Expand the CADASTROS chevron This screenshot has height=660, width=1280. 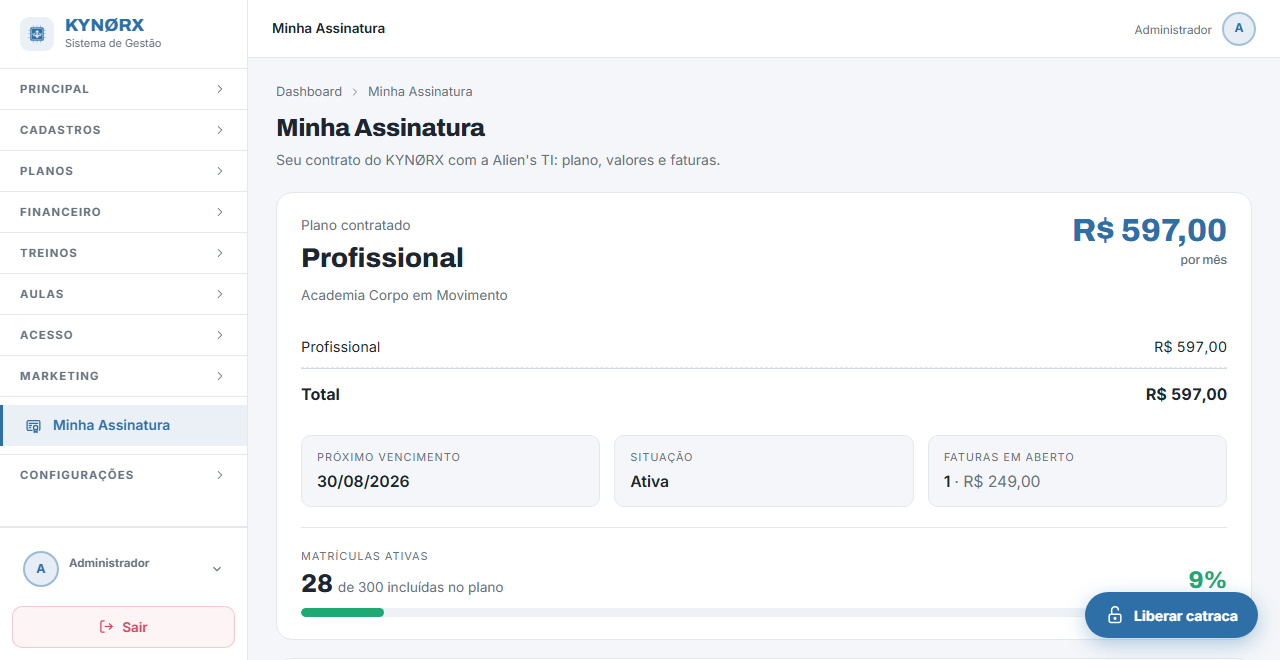point(220,130)
